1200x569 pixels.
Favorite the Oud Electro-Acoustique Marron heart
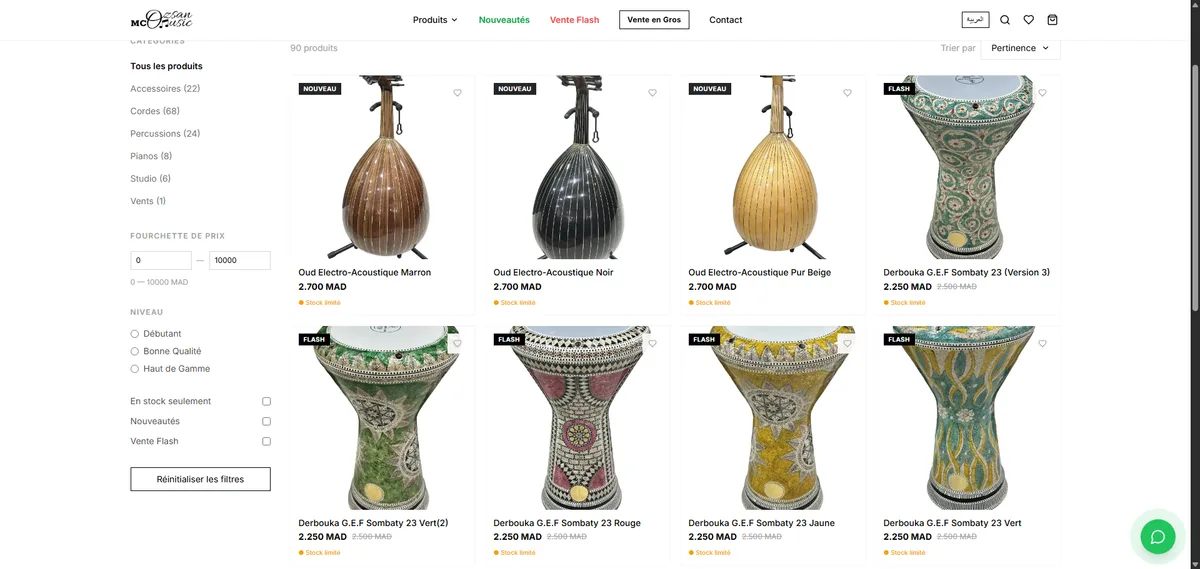457,92
